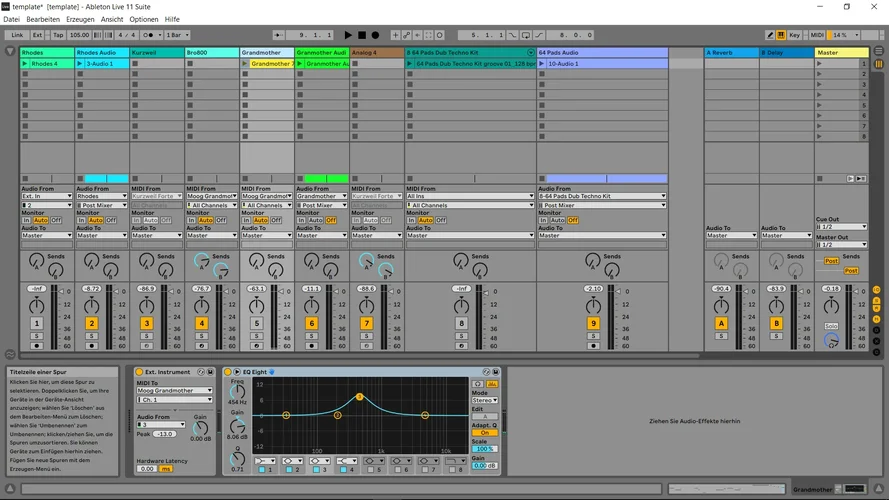This screenshot has width=889, height=500.
Task: Toggle EQ Eight device activator
Action: pos(227,372)
